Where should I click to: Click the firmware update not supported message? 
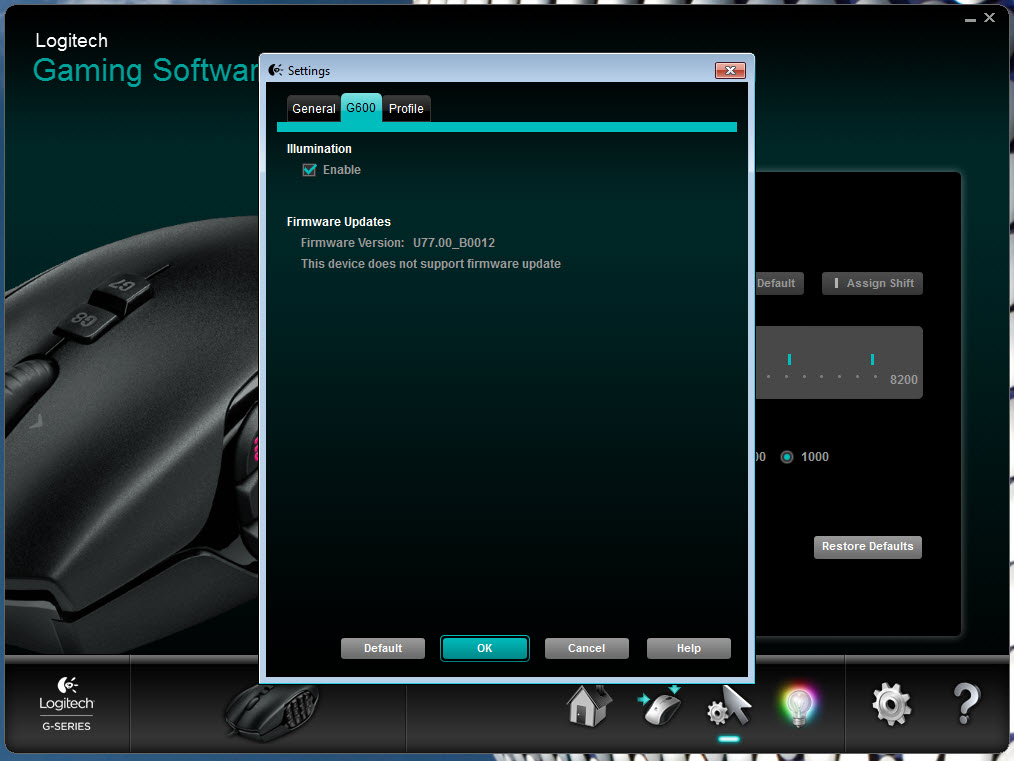(431, 264)
